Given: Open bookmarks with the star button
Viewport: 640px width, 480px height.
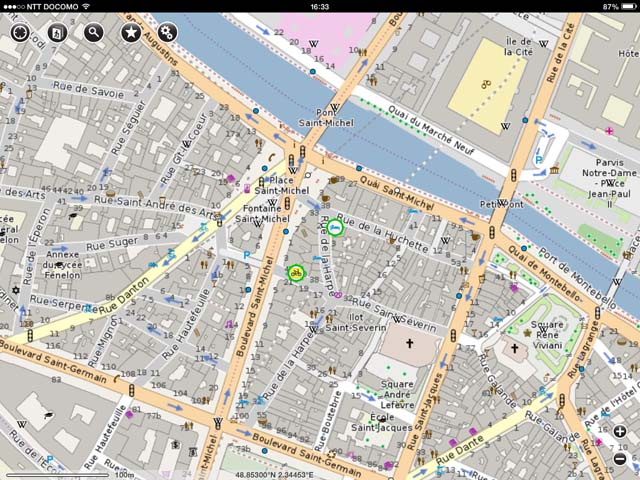Looking at the screenshot, I should click(131, 33).
